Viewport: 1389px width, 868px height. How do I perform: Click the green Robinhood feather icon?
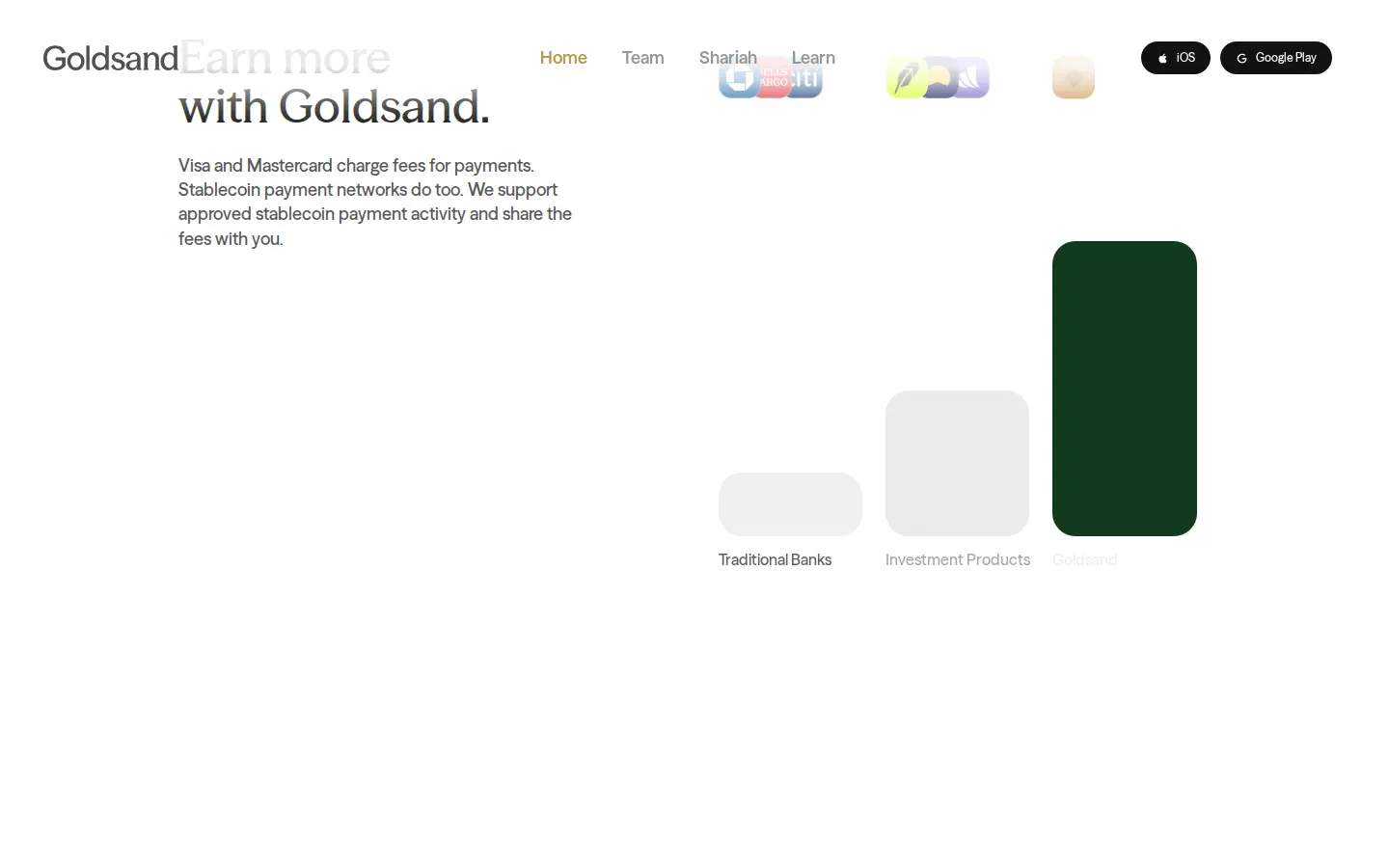(x=905, y=77)
